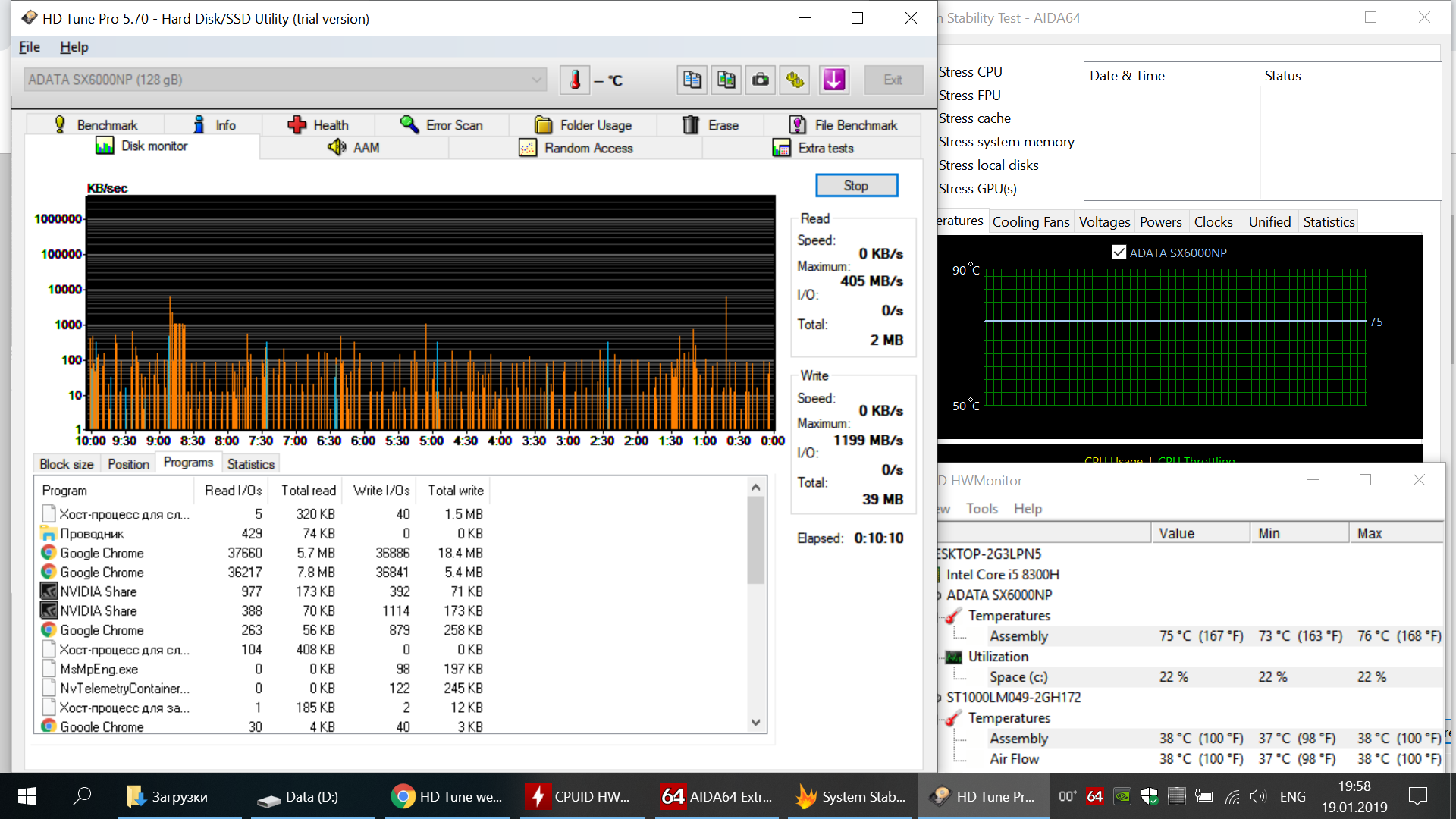Viewport: 1456px width, 819px height.
Task: Click the thermometer temperature icon
Action: [x=575, y=80]
